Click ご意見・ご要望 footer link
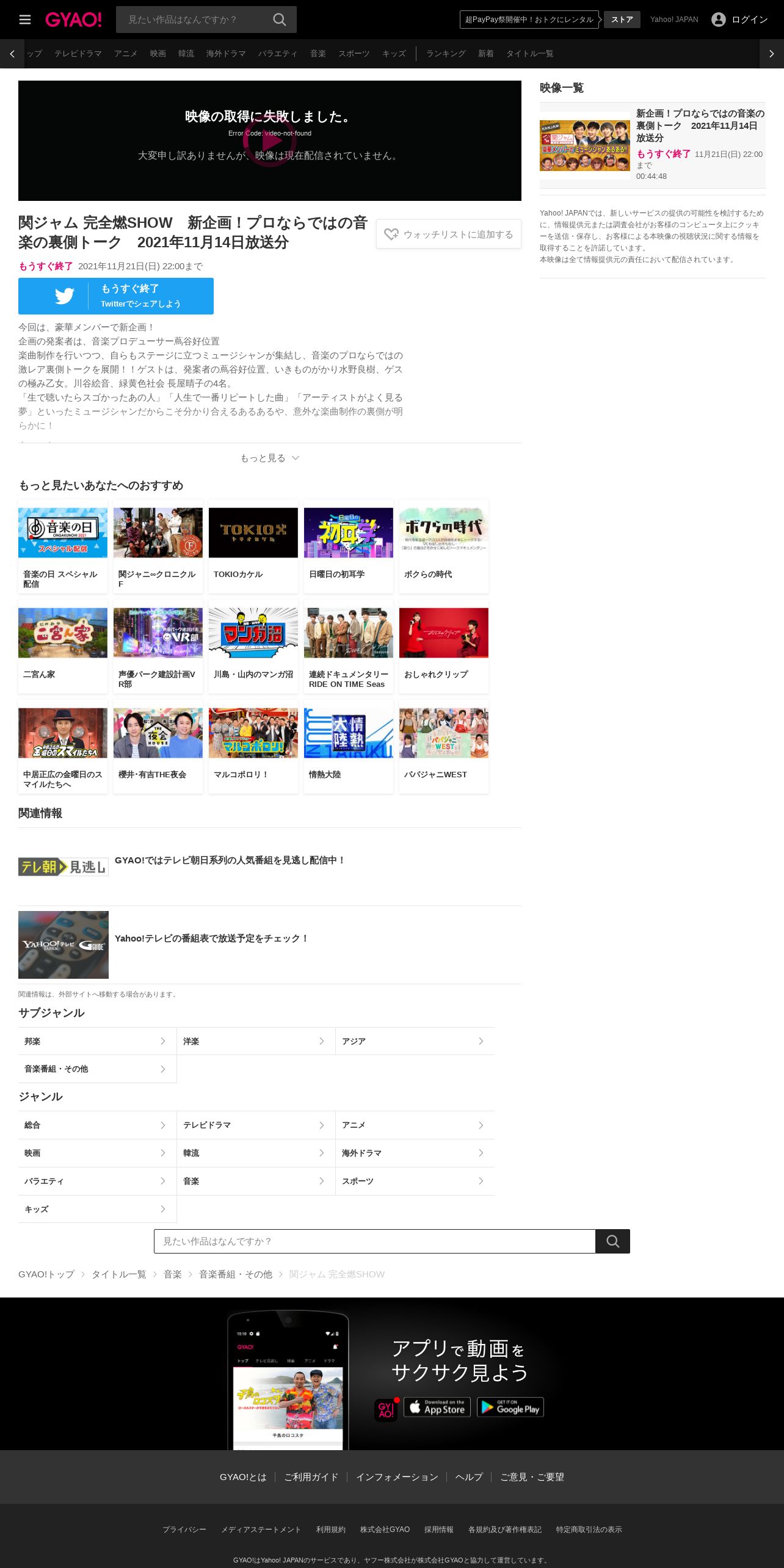The image size is (784, 1568). (532, 1477)
